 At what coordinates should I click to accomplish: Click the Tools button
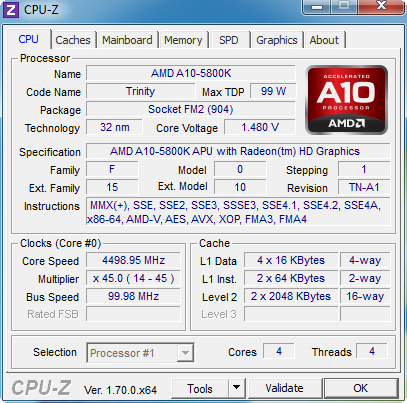coord(200,389)
